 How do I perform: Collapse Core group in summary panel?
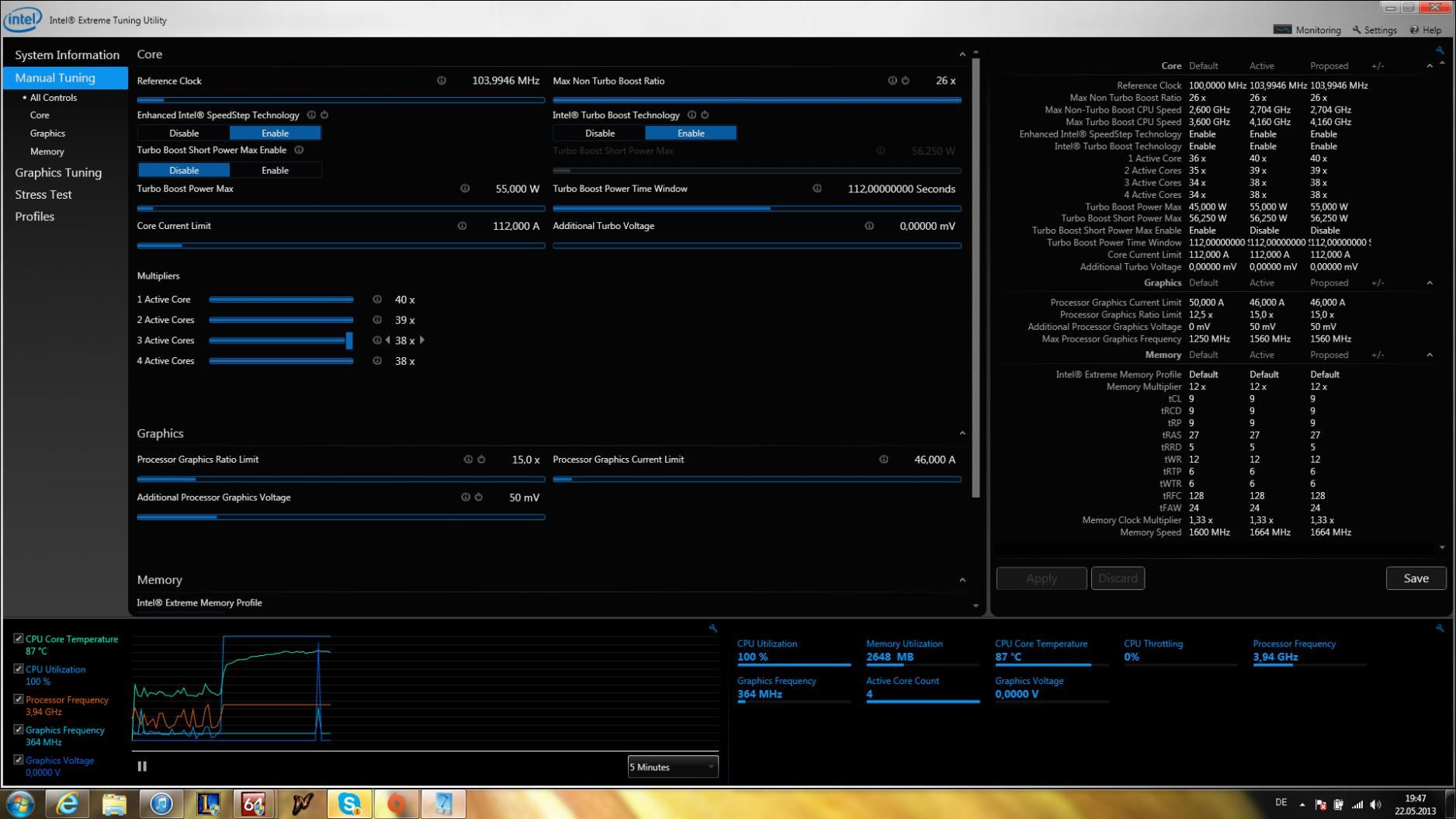[x=1430, y=66]
